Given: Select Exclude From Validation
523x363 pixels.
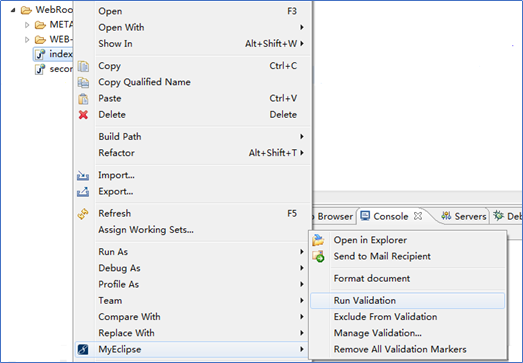Looking at the screenshot, I should [x=385, y=317].
